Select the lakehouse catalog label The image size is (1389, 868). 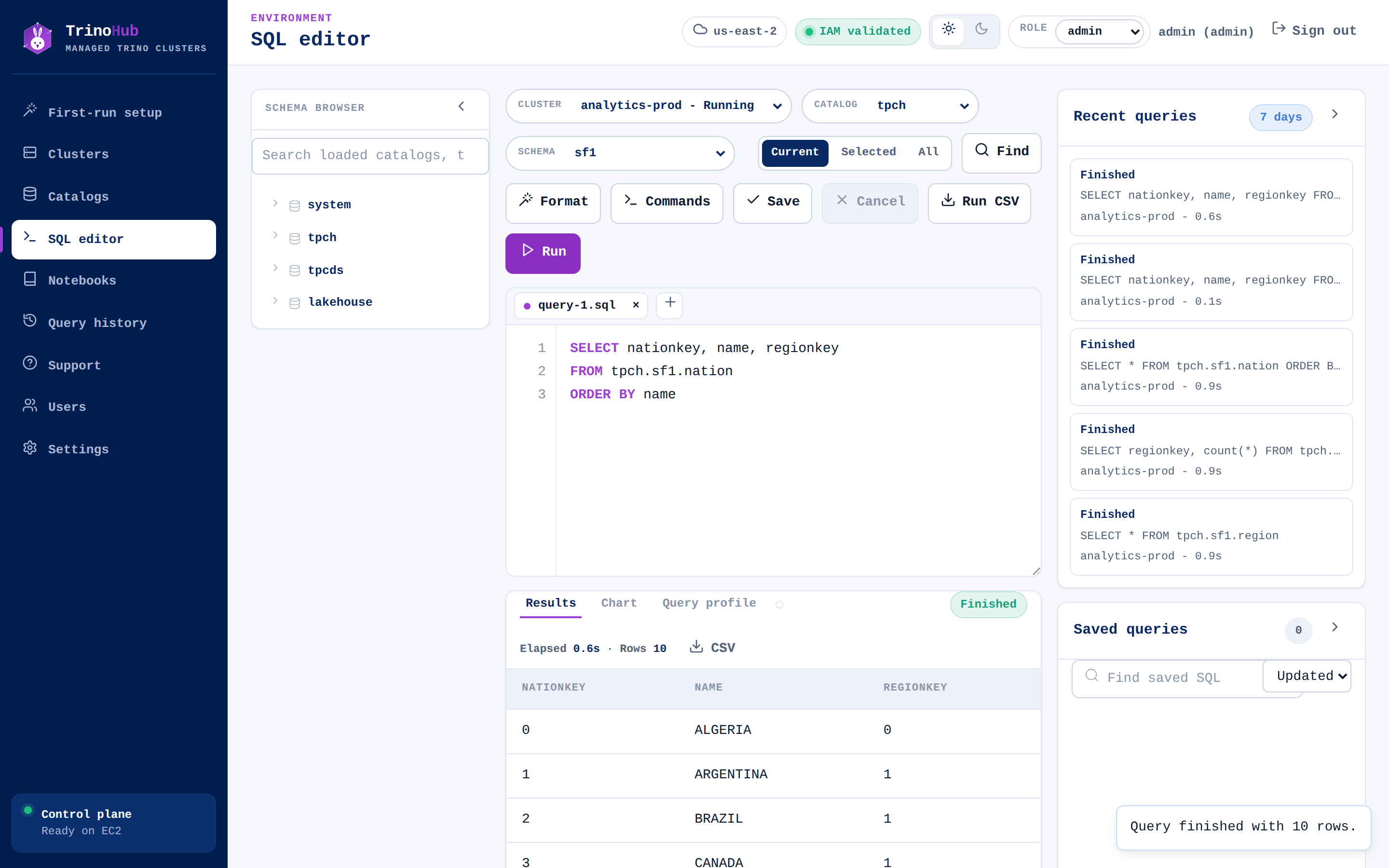point(340,302)
